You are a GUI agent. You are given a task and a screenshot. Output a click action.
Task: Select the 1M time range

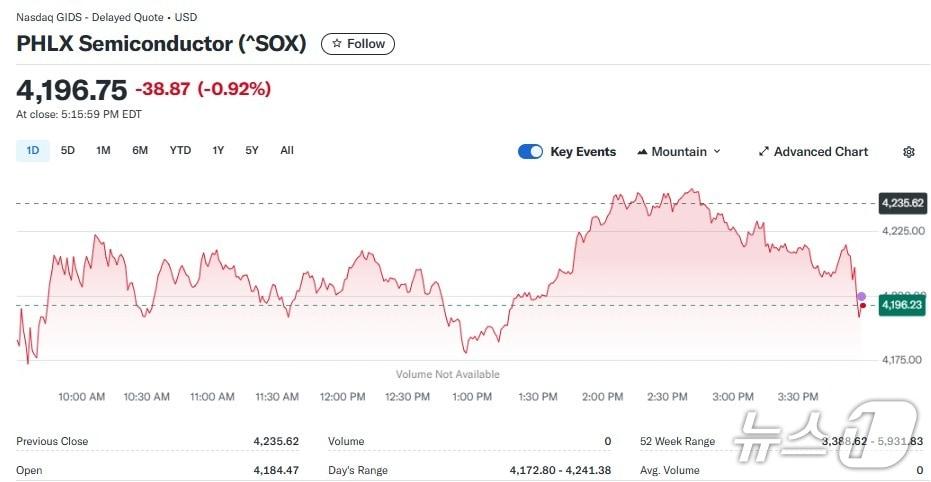103,151
